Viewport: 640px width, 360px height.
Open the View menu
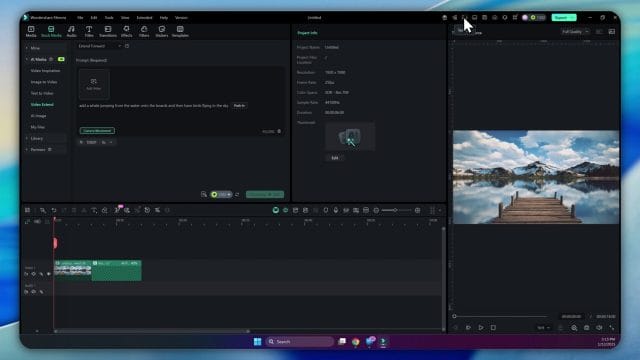125,18
